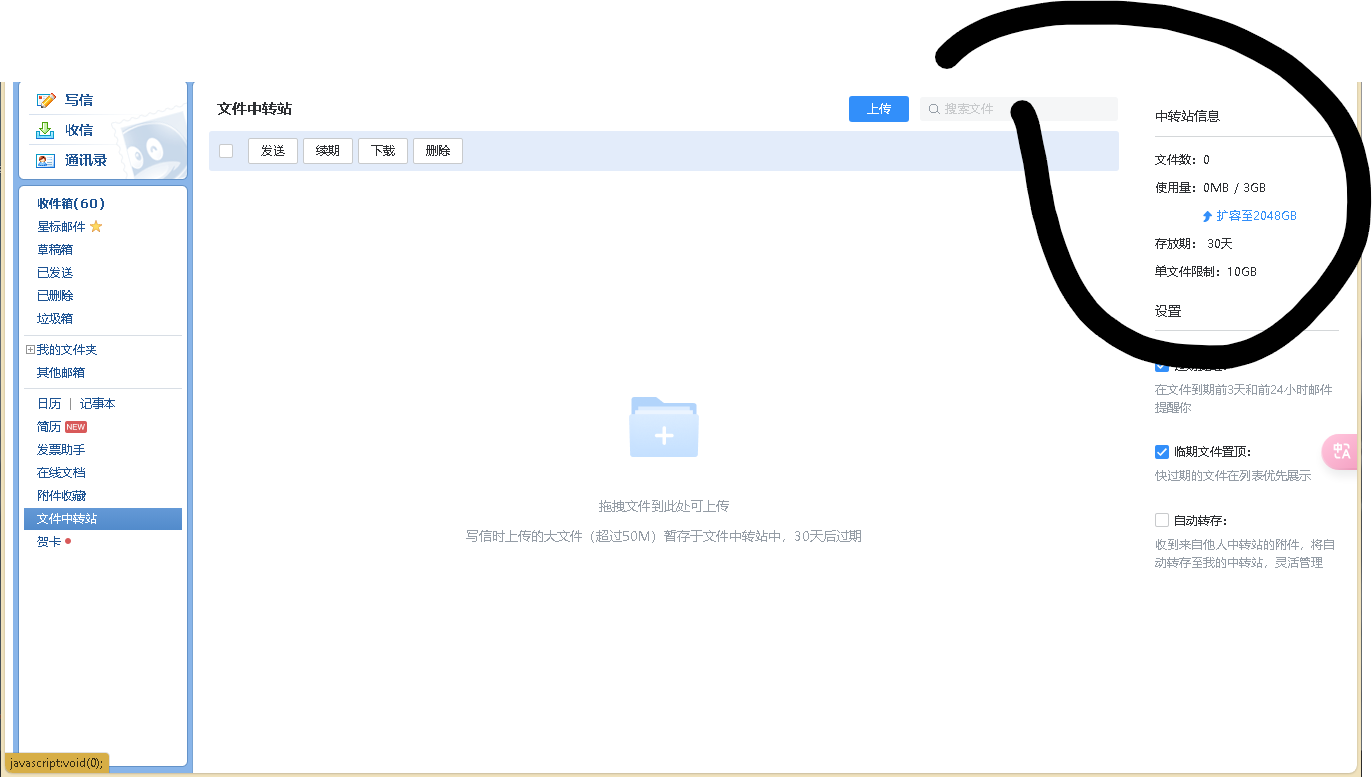Click the receive mail inbox icon
The width and height of the screenshot is (1372, 777).
(x=46, y=130)
